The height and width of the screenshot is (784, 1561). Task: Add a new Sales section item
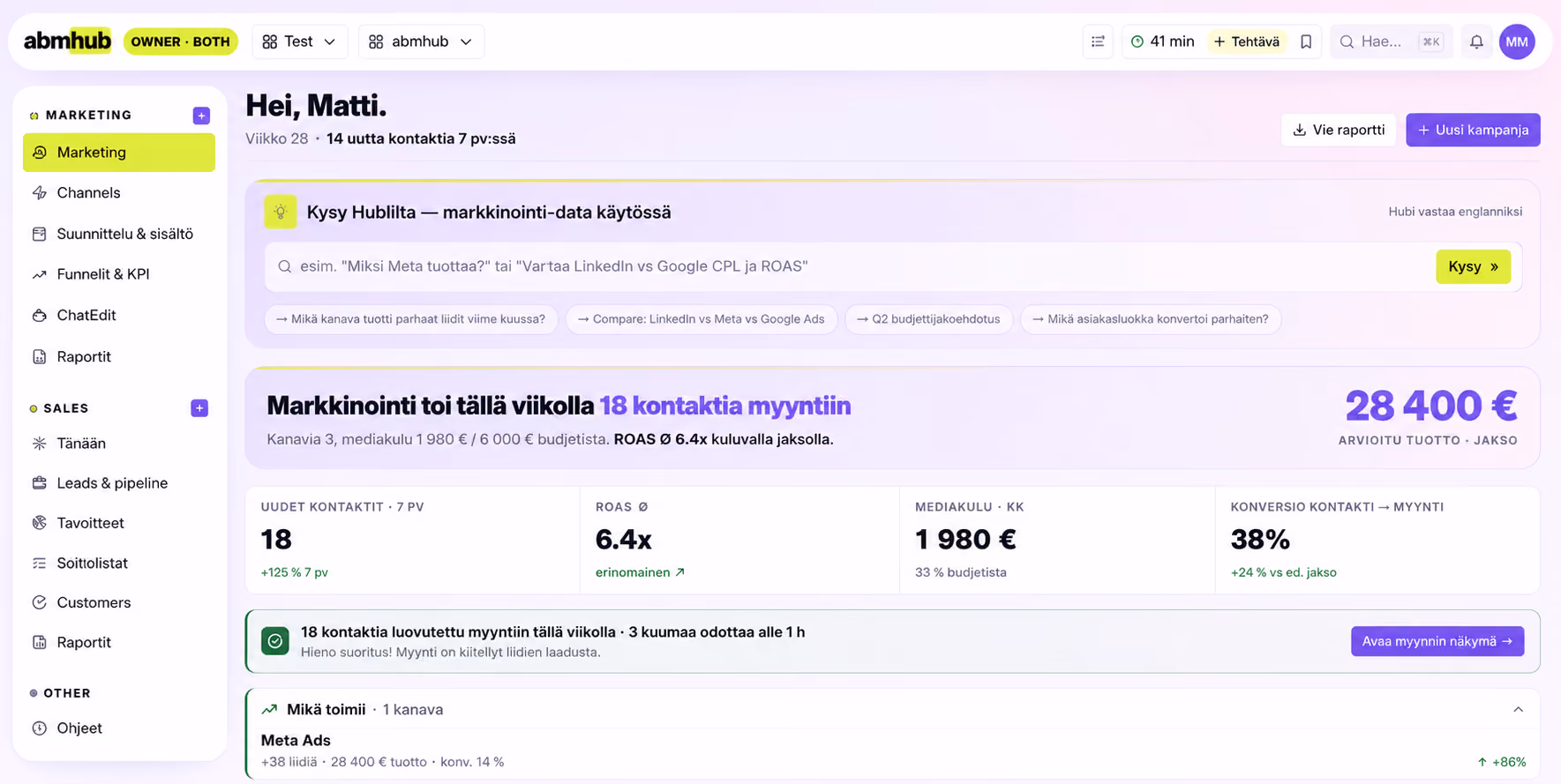(x=199, y=408)
